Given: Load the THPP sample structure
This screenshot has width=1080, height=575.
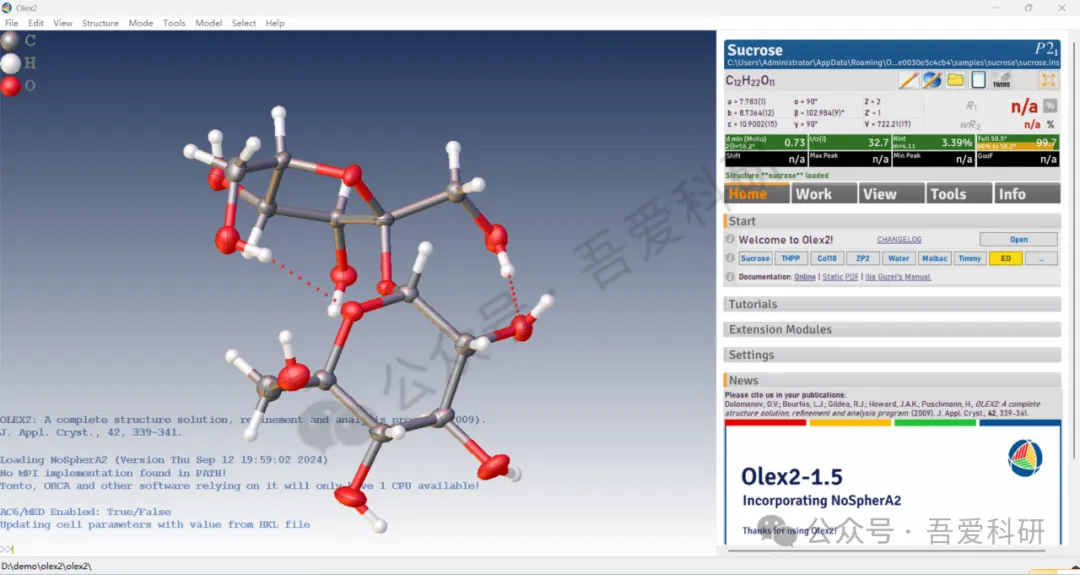Looking at the screenshot, I should [791, 258].
